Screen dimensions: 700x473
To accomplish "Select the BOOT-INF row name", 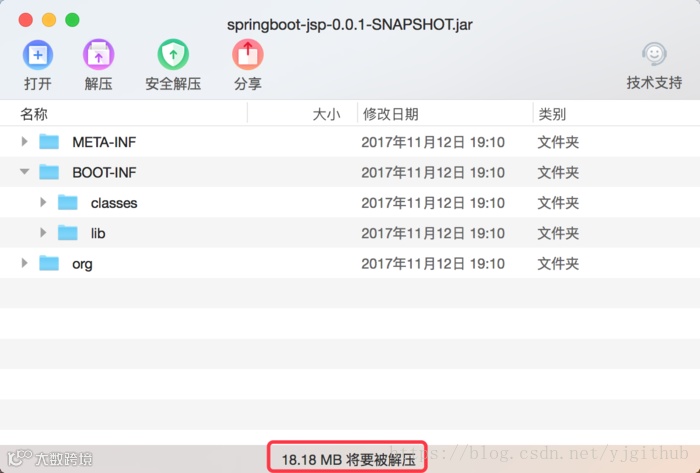I will [104, 173].
